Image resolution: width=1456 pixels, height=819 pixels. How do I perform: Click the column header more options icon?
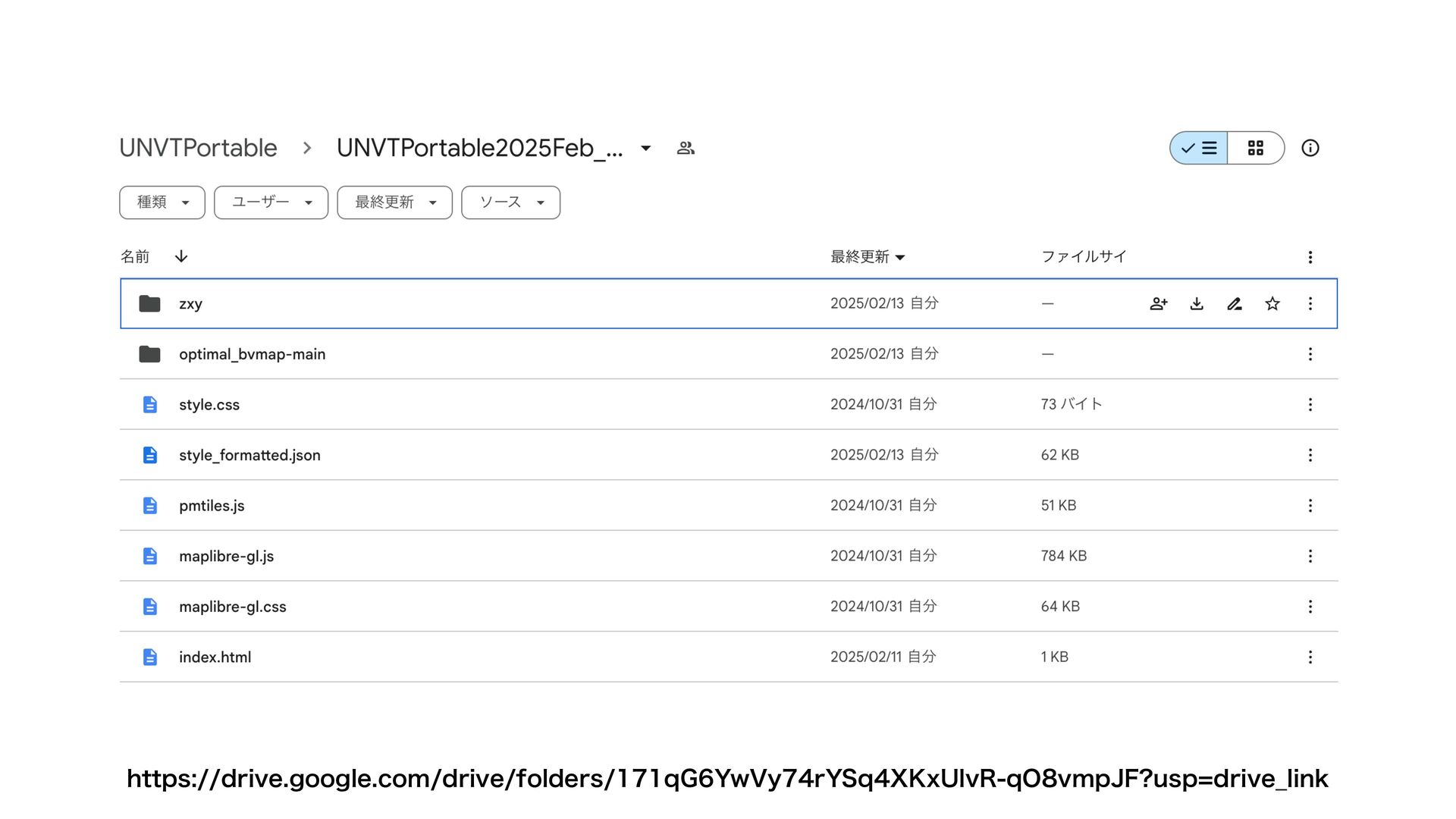click(x=1310, y=257)
